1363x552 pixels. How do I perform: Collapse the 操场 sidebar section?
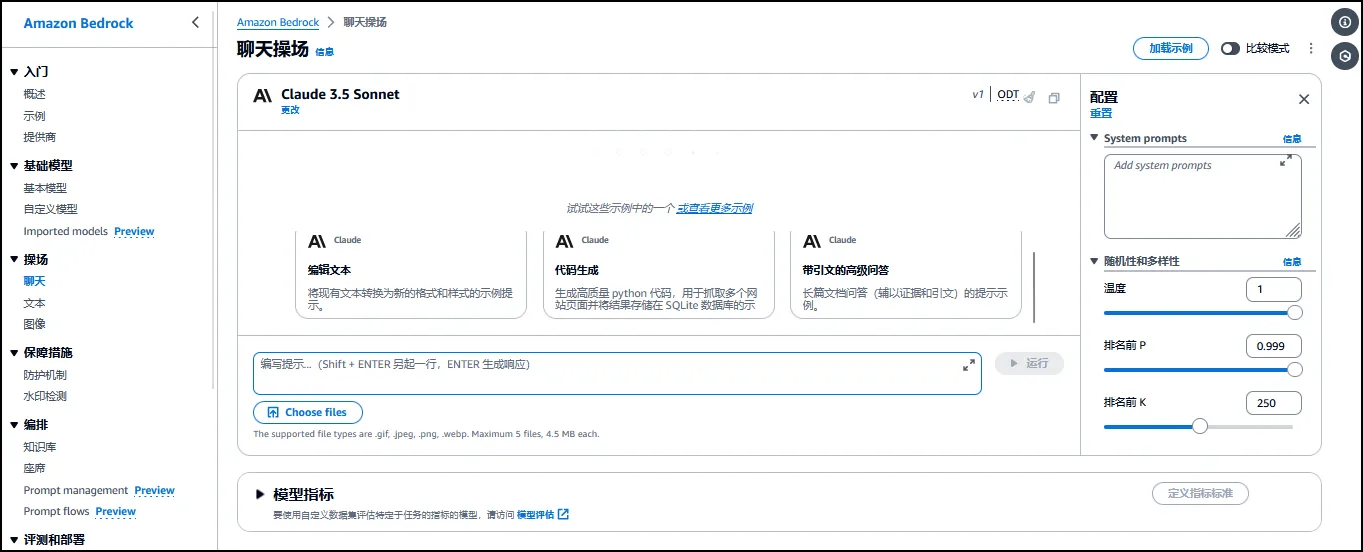(x=14, y=260)
